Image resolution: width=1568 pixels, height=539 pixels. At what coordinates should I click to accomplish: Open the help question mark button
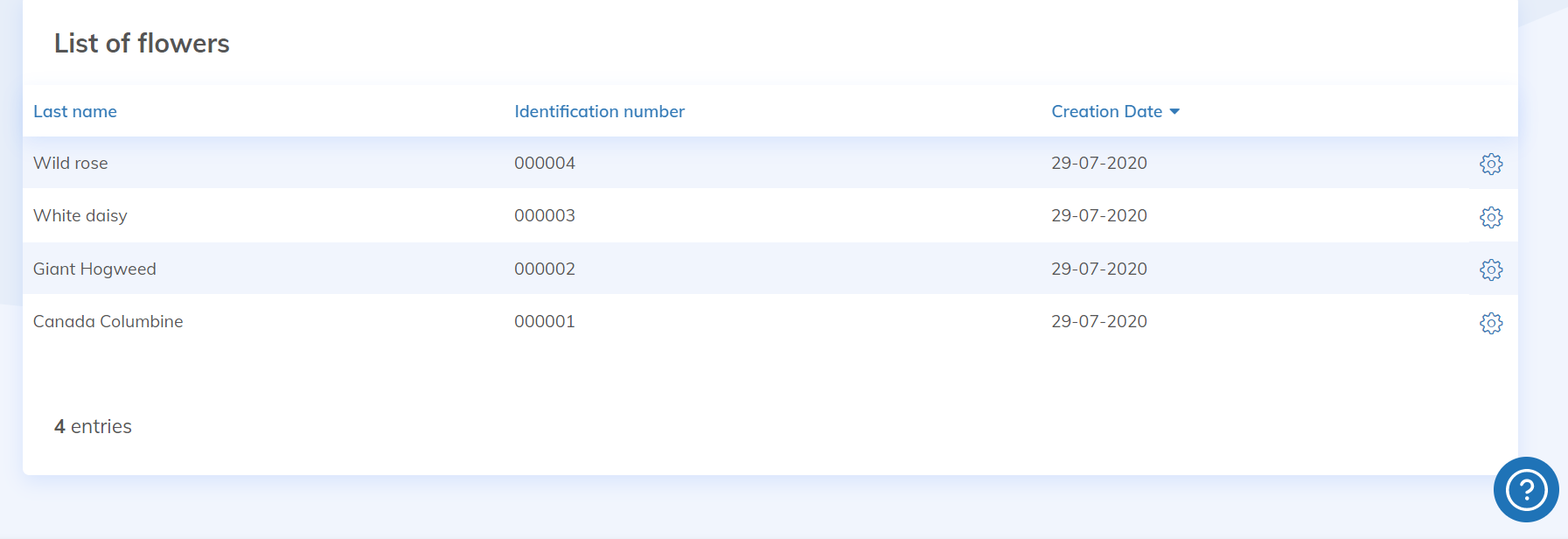pos(1526,489)
